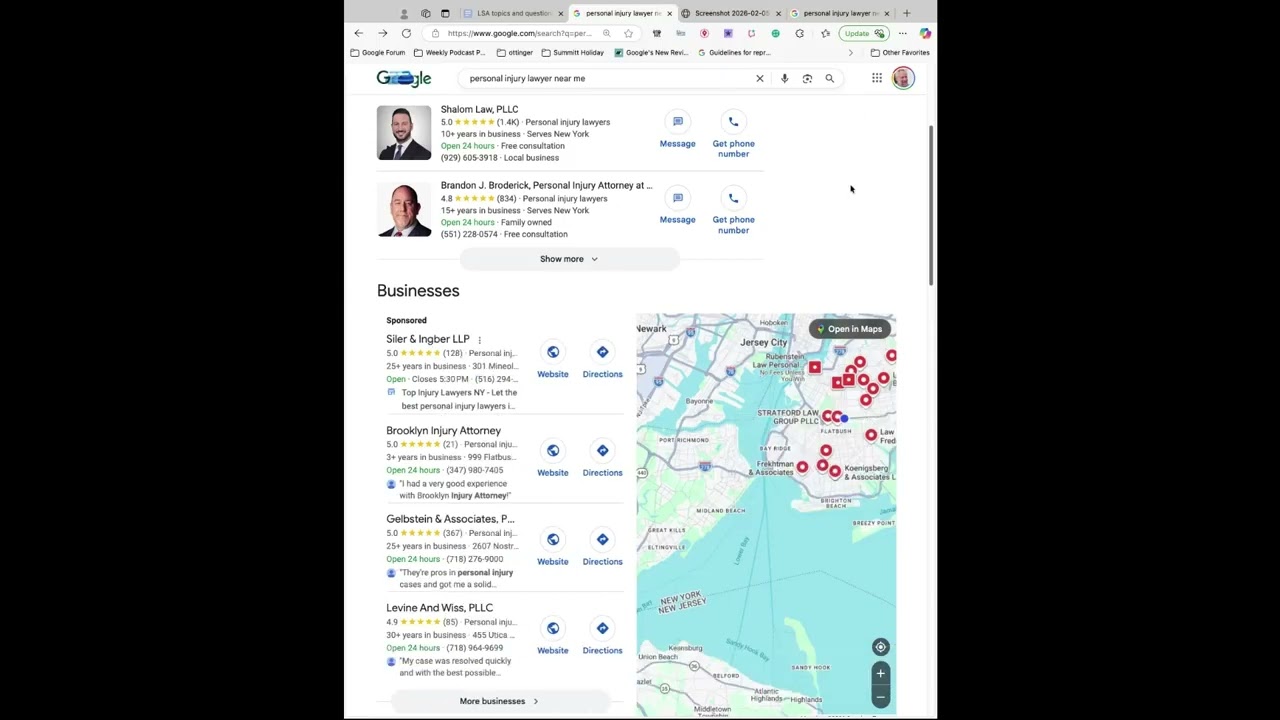
Task: Open Levine And Wiss, PLLC listing
Action: coord(439,608)
